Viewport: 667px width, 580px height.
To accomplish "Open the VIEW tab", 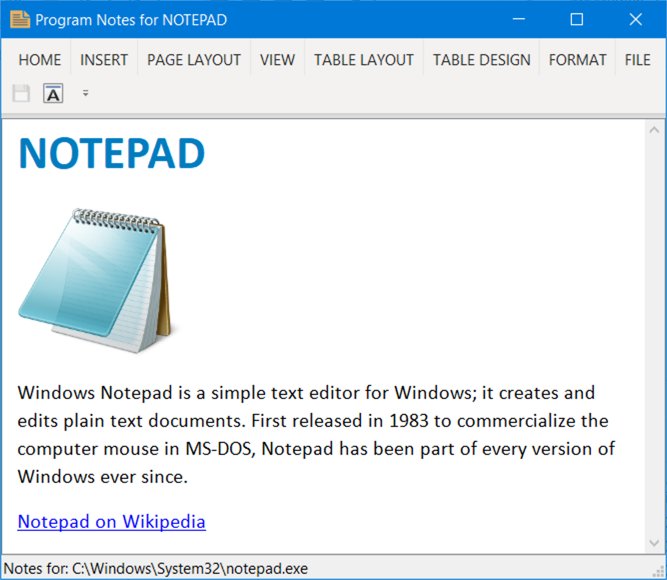I will coord(277,60).
